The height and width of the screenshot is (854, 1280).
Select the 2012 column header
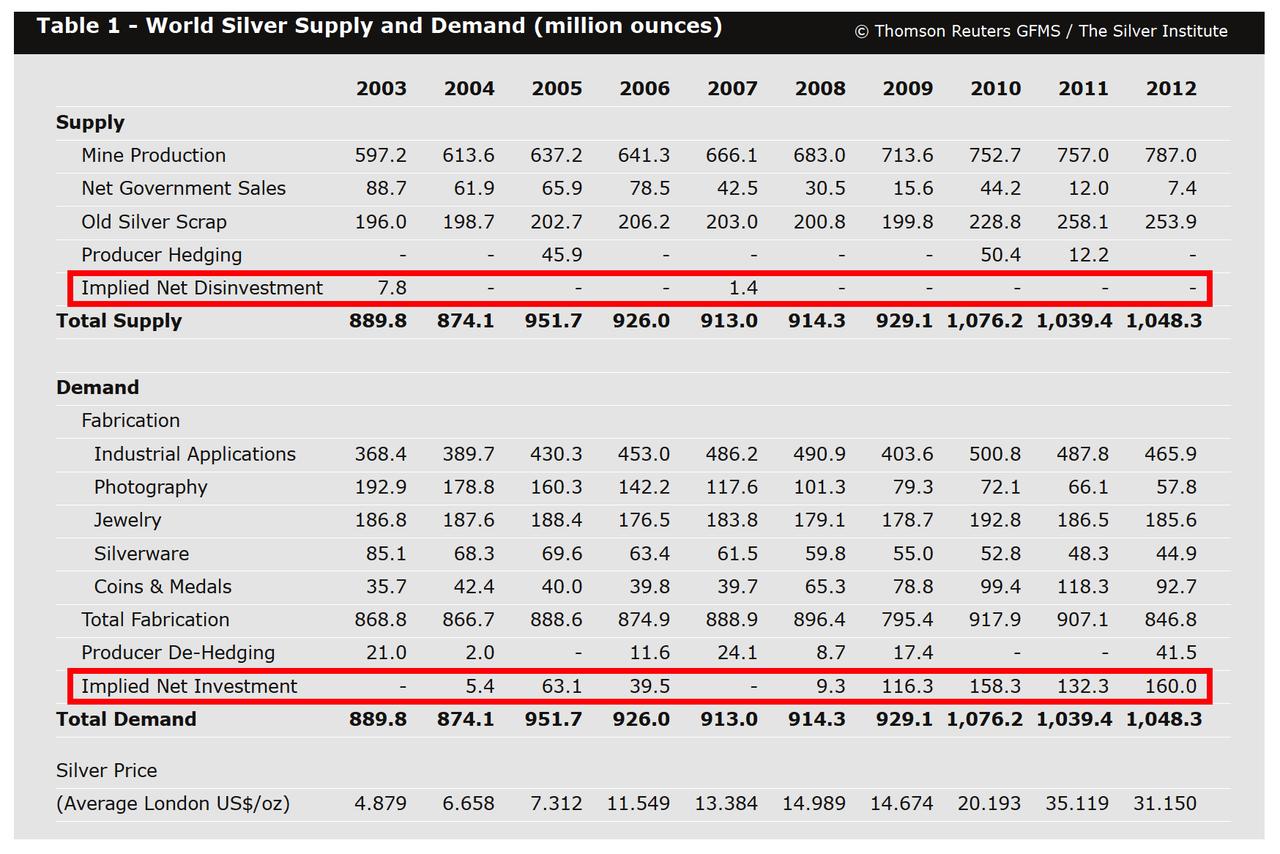coord(1171,88)
